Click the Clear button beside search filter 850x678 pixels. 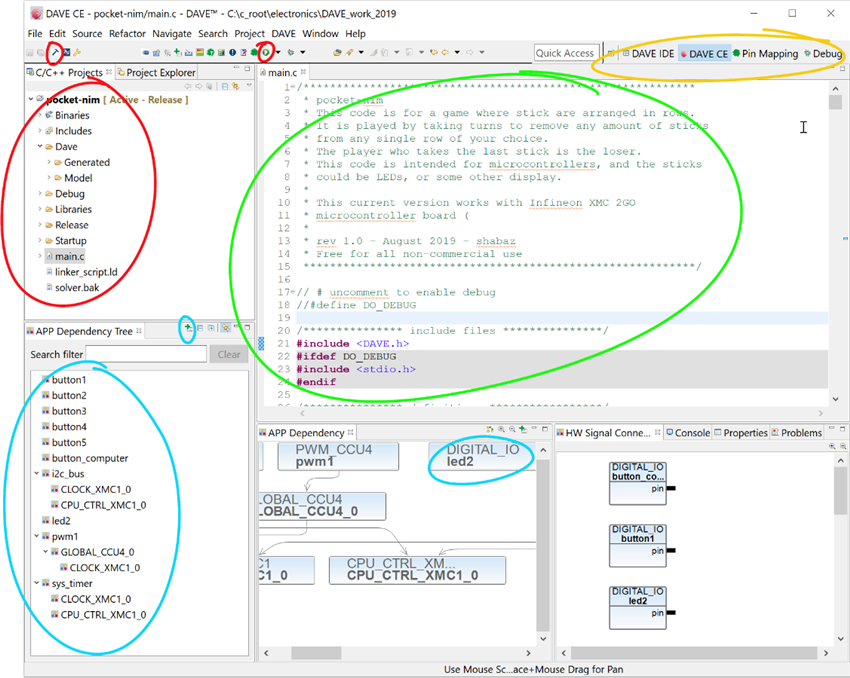229,354
